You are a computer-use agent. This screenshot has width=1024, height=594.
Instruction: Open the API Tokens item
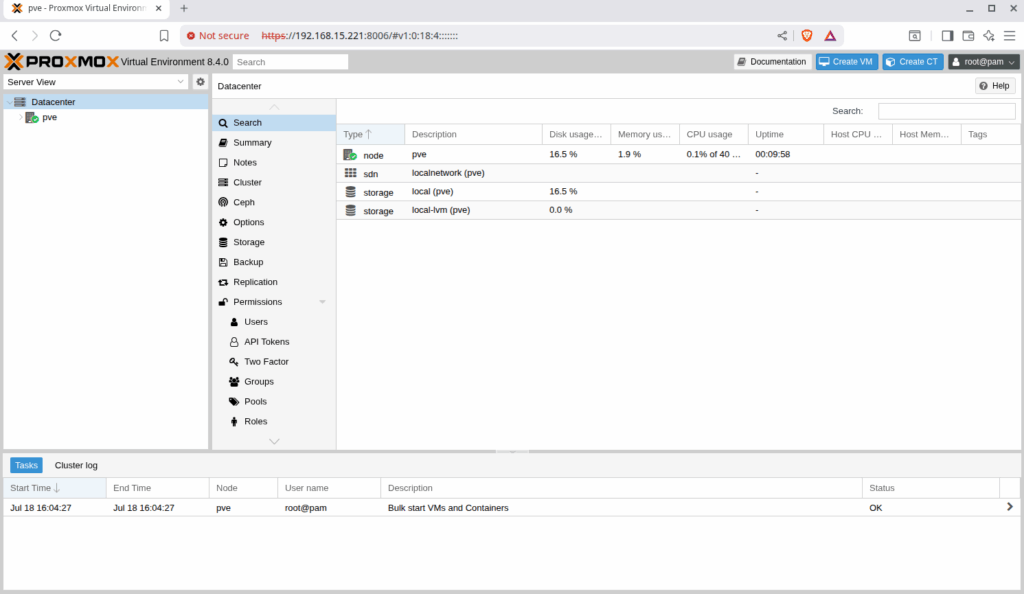[274, 341]
